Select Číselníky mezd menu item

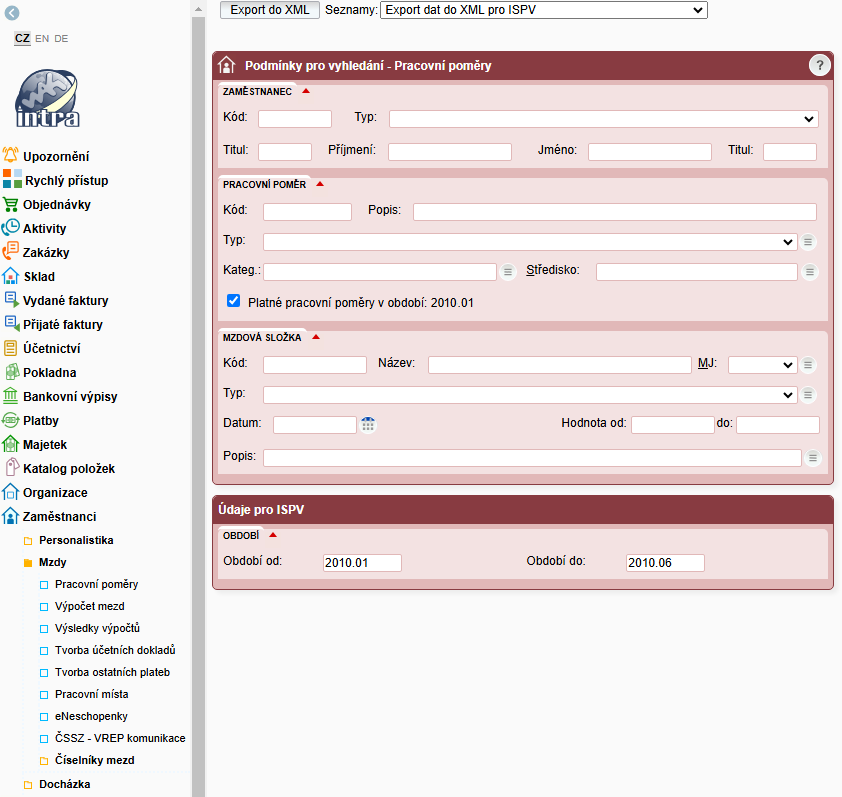[x=95, y=760]
